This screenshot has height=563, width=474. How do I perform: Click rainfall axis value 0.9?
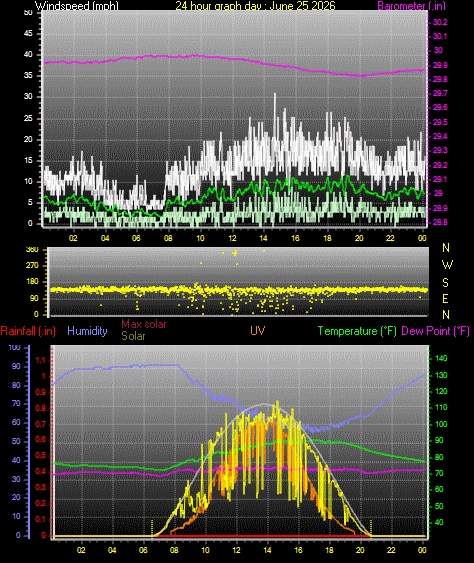pos(41,392)
